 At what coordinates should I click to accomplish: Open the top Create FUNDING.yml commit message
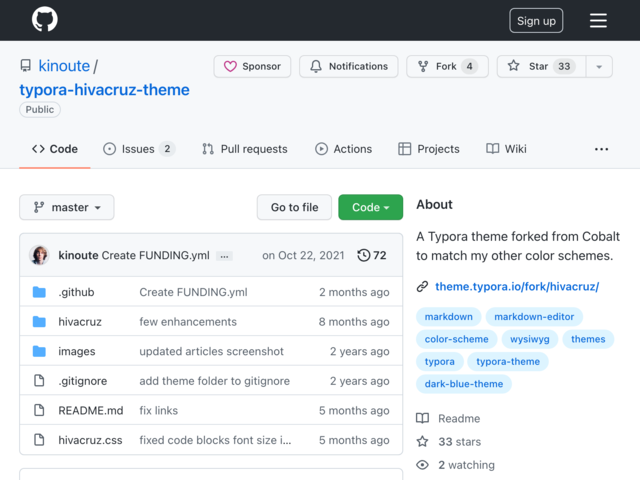[156, 256]
